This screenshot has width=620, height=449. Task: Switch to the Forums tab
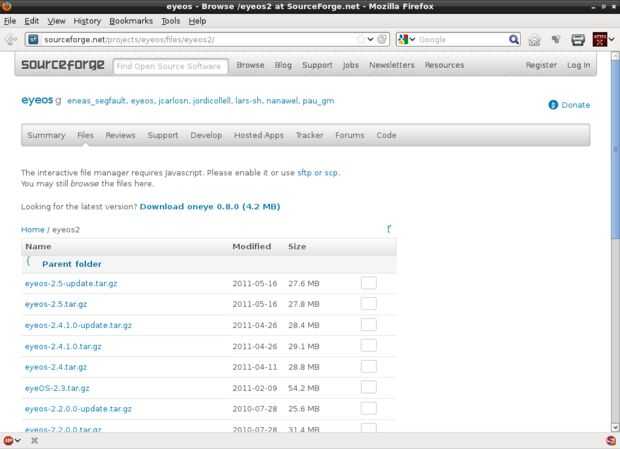[350, 135]
